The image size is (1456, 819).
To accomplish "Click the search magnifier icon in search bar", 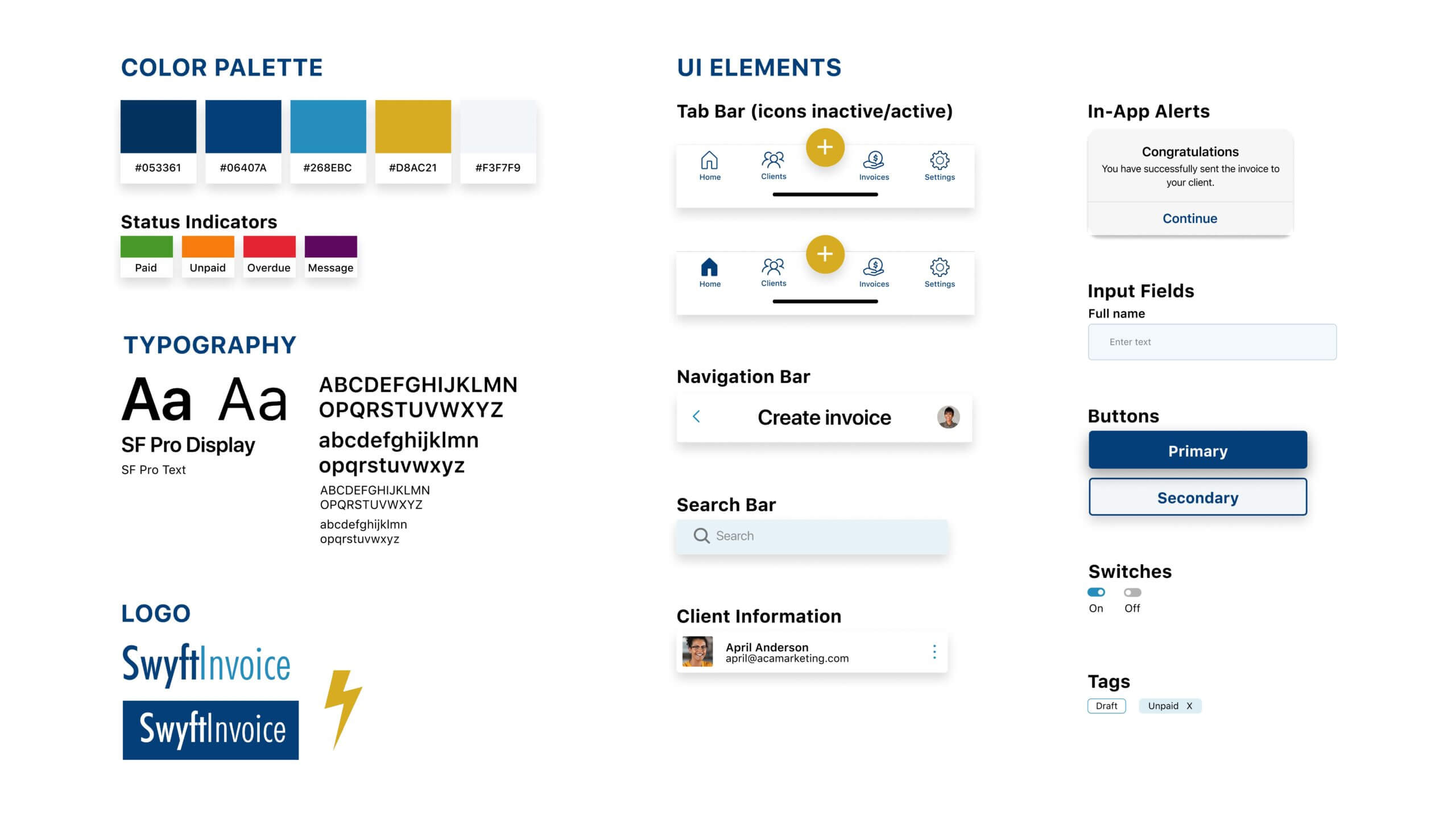I will click(700, 535).
